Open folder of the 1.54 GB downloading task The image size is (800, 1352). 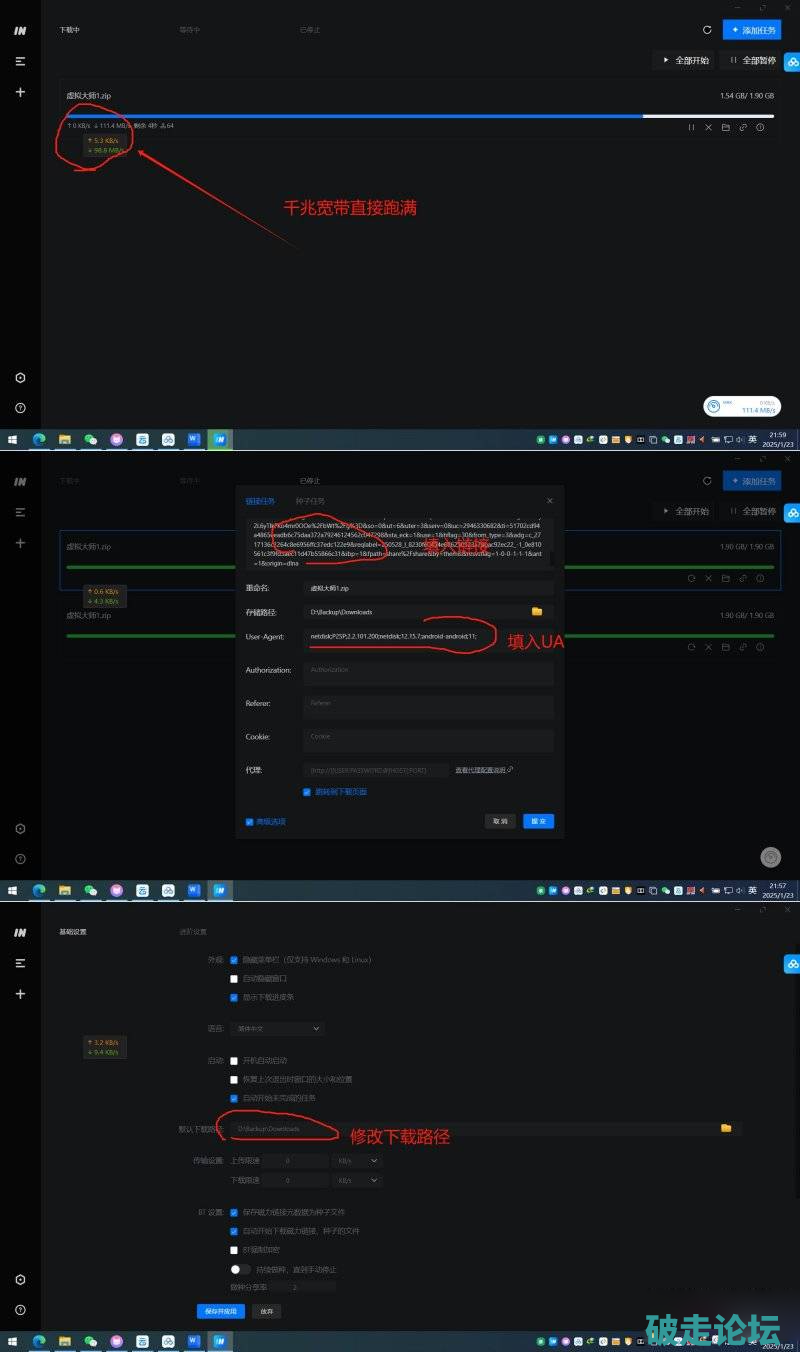coord(725,127)
